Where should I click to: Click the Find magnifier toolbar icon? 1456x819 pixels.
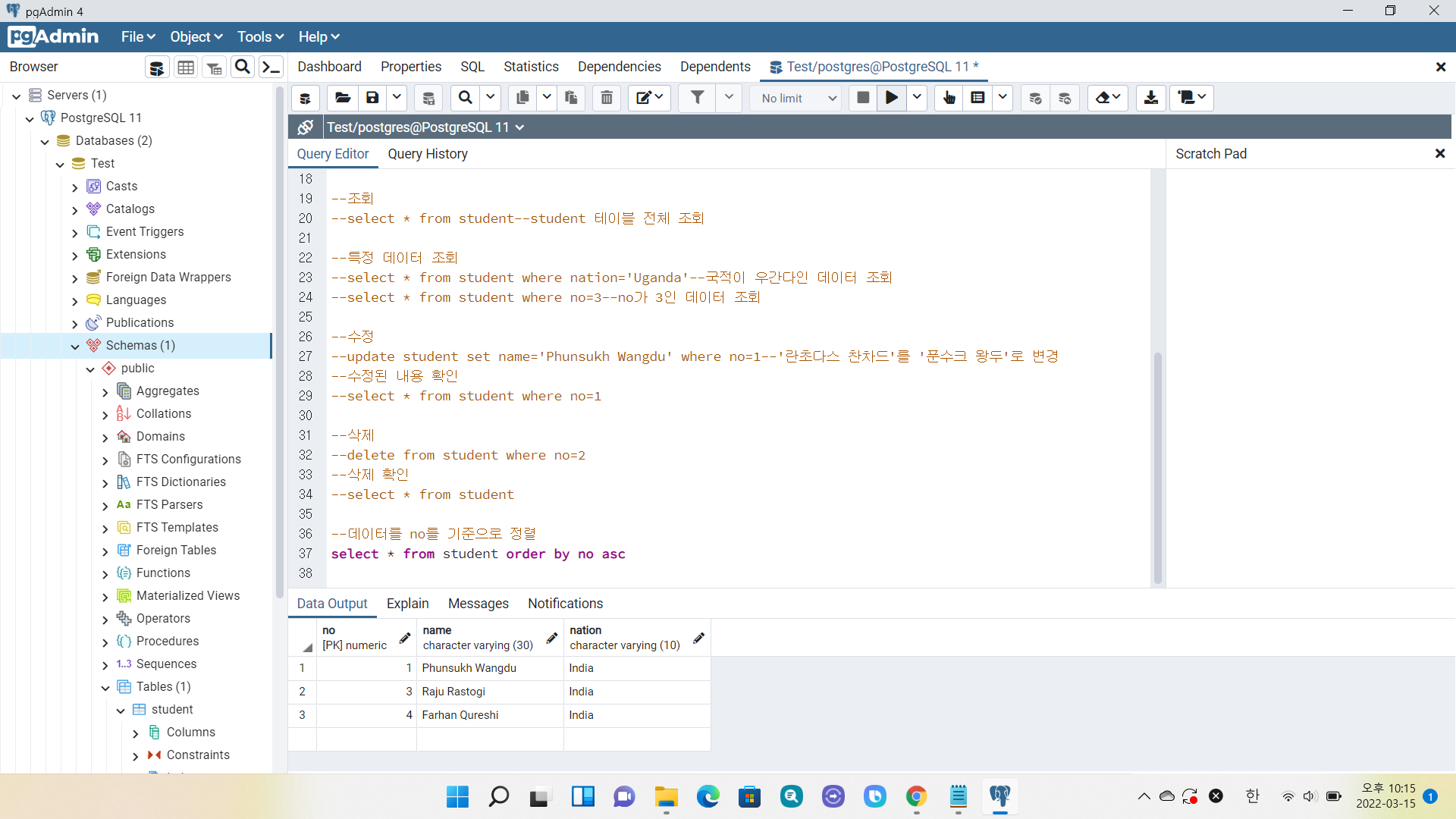(466, 98)
